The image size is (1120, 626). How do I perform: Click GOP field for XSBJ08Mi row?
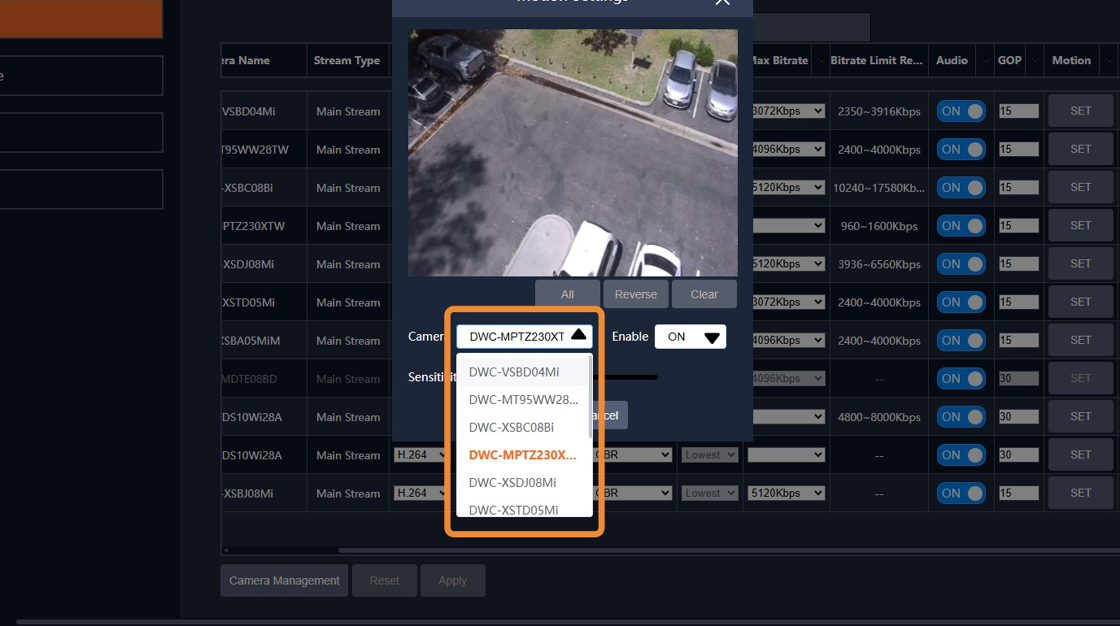click(1019, 493)
